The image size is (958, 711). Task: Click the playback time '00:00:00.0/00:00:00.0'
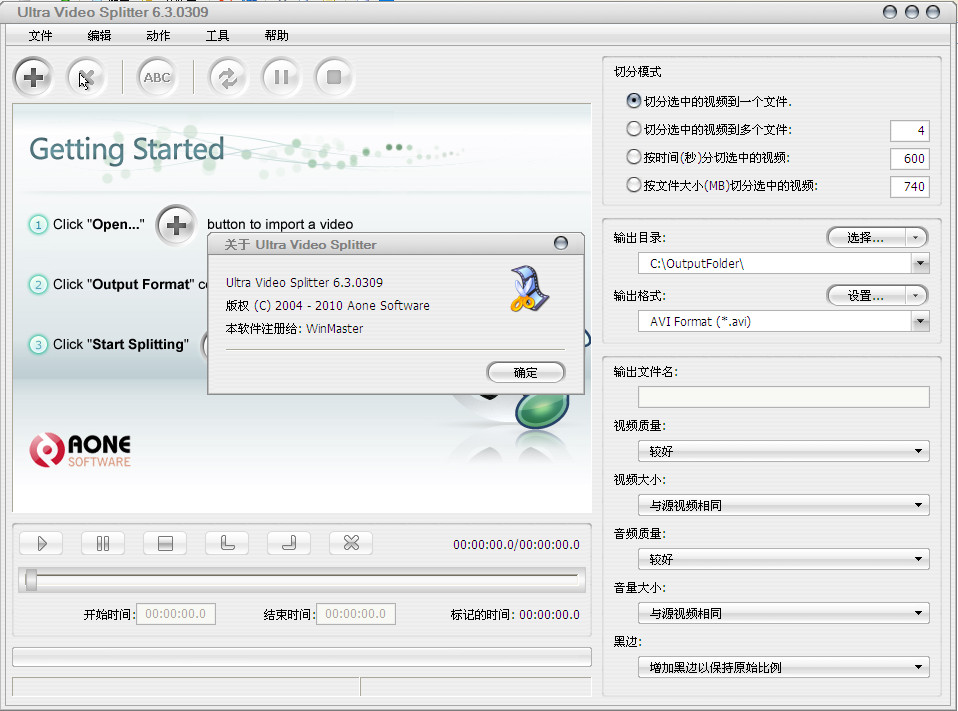point(516,544)
